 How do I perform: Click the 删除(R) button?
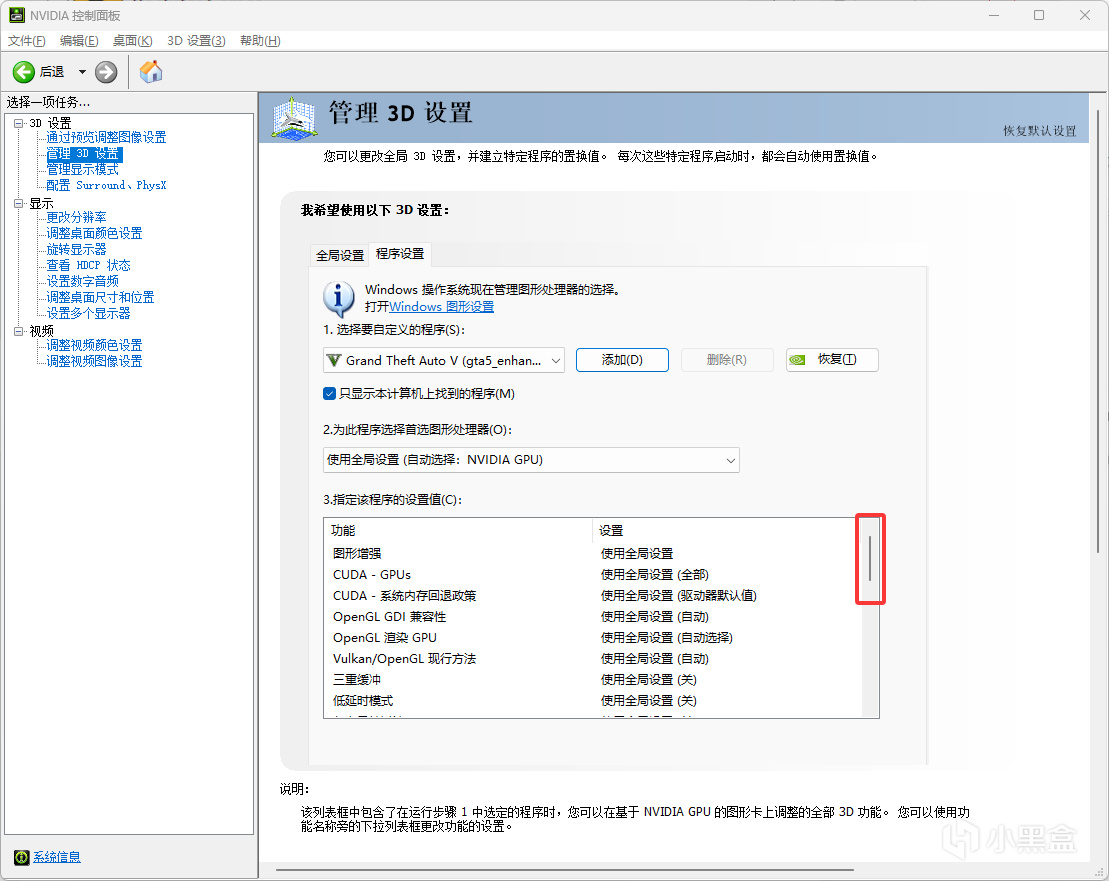point(726,360)
